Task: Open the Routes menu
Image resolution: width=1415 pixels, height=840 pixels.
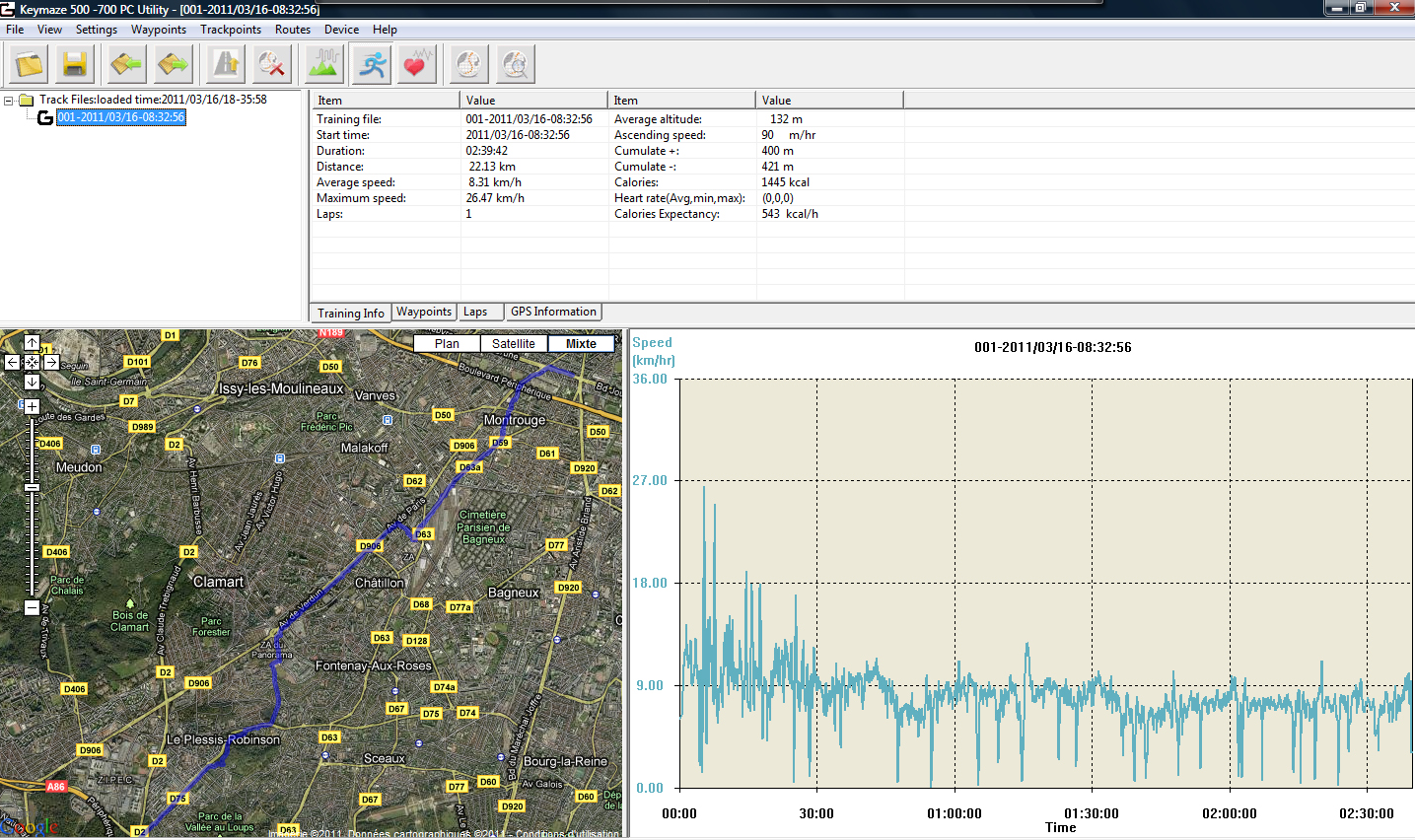Action: [x=293, y=30]
